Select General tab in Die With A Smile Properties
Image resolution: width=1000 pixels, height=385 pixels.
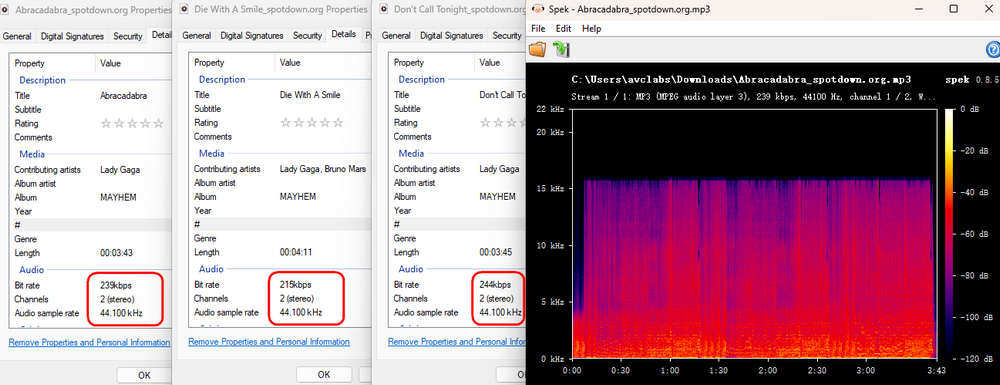(x=196, y=36)
